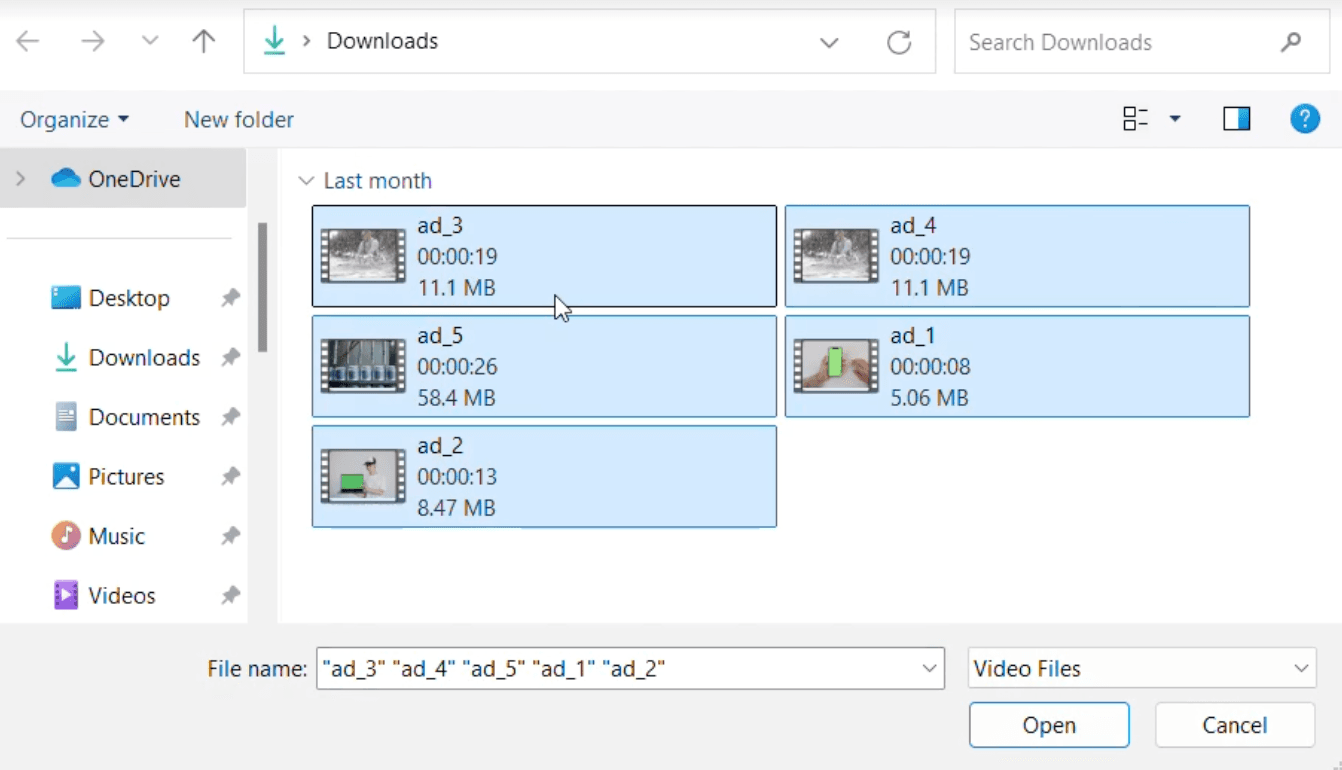Open Music in the sidebar
1342x770 pixels.
click(x=117, y=536)
